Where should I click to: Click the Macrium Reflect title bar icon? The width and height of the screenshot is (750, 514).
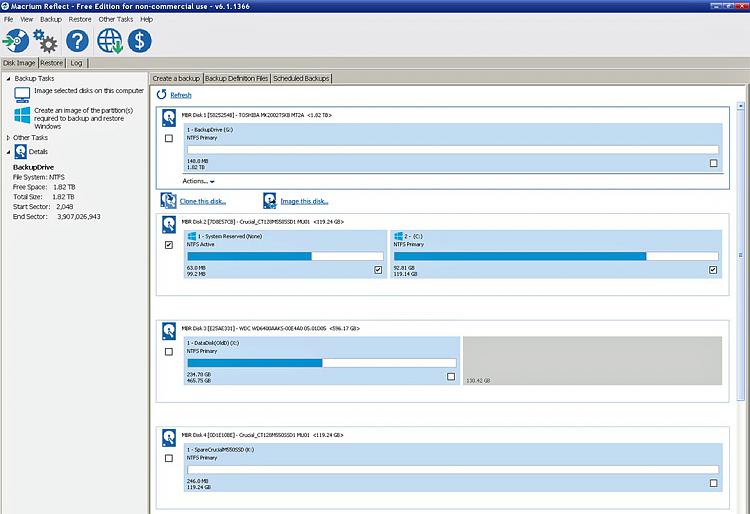(x=5, y=6)
